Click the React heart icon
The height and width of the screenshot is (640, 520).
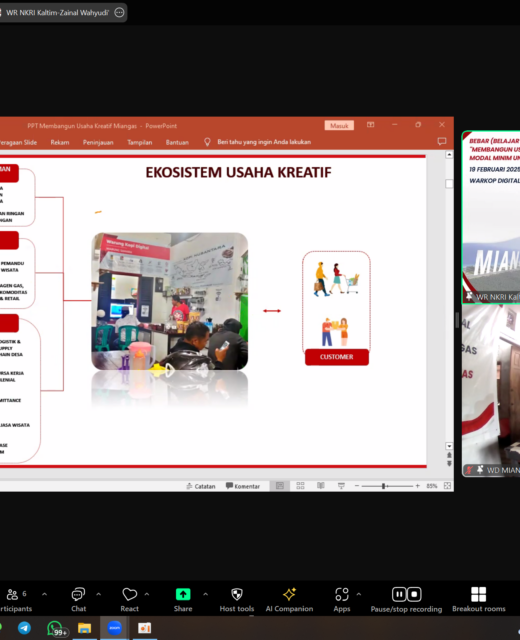pyautogui.click(x=129, y=594)
